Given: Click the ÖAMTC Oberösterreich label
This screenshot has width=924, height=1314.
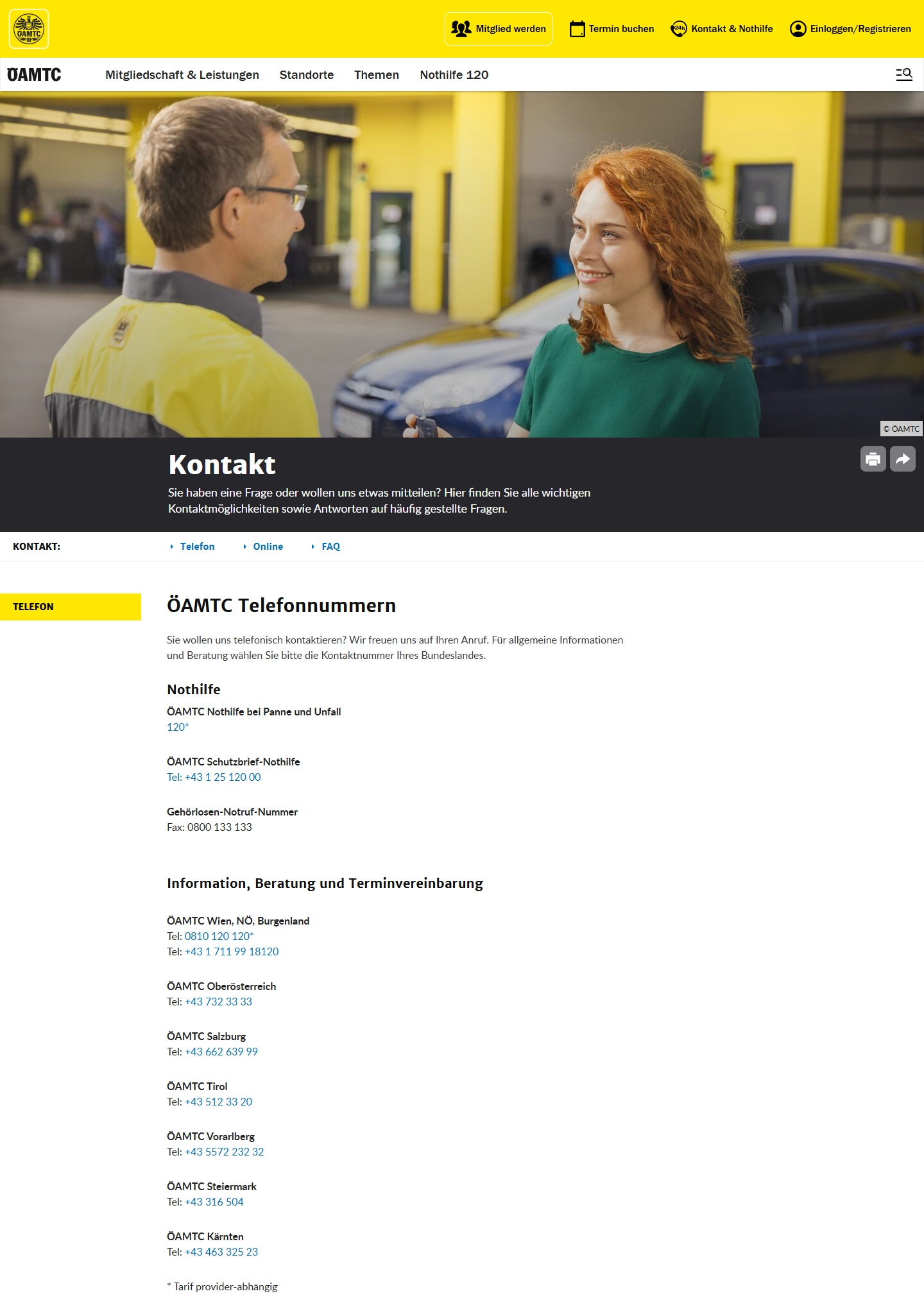Looking at the screenshot, I should [221, 986].
